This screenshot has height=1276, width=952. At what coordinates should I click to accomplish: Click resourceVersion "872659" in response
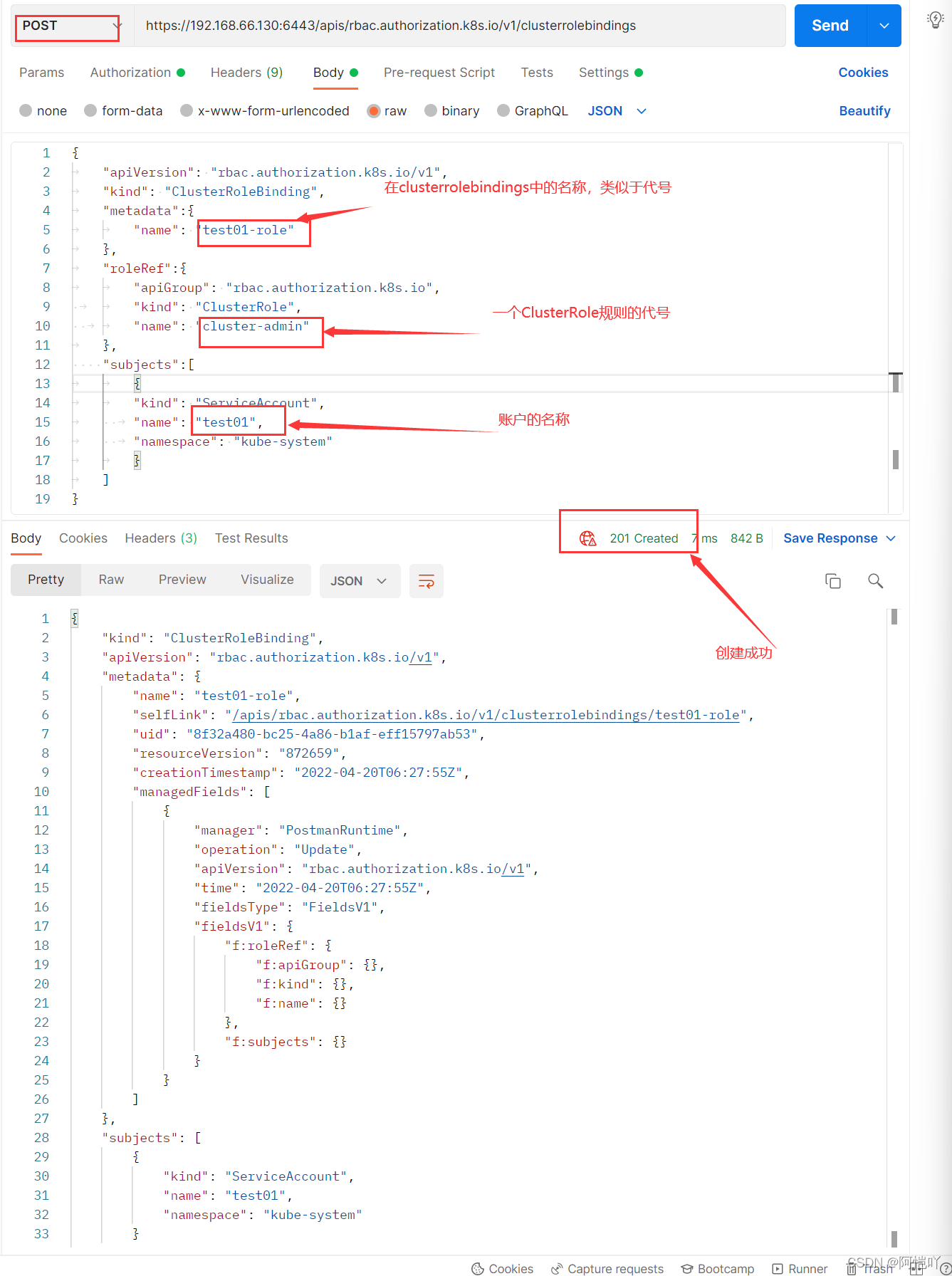coord(309,753)
